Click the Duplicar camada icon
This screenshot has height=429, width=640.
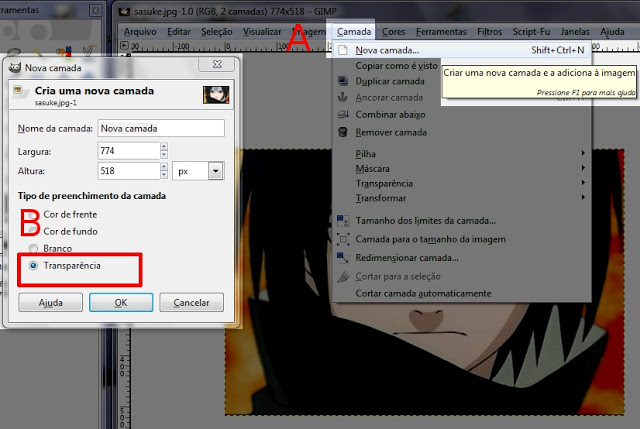[343, 81]
